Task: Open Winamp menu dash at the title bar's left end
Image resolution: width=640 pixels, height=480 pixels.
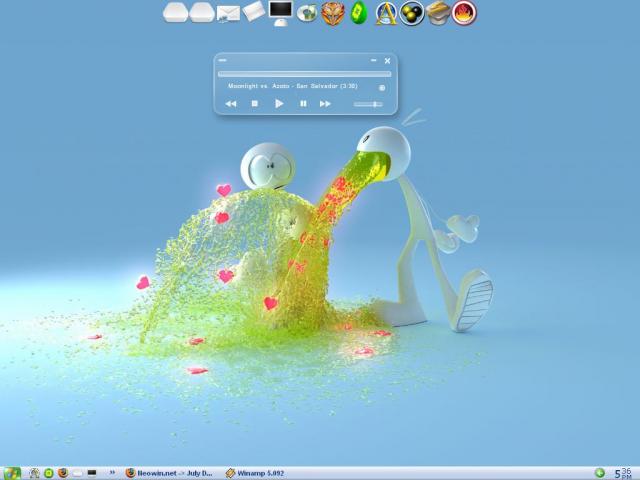Action: [x=222, y=60]
